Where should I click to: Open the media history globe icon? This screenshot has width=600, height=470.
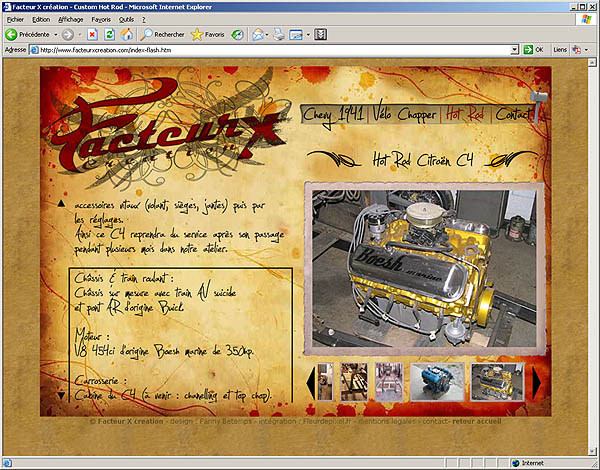point(237,34)
